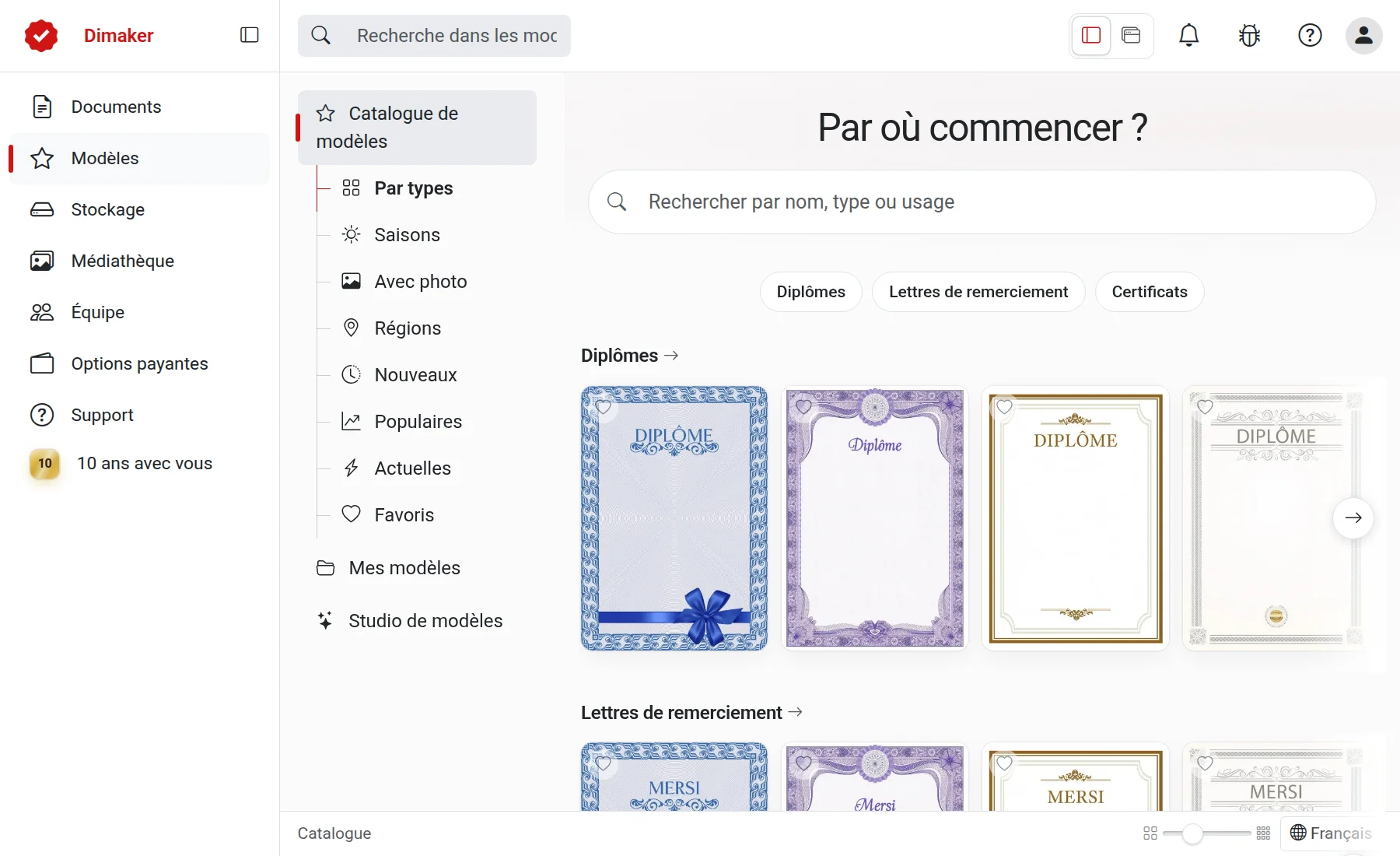1400x856 pixels.
Task: Open Documents in the sidebar
Action: tap(139, 107)
